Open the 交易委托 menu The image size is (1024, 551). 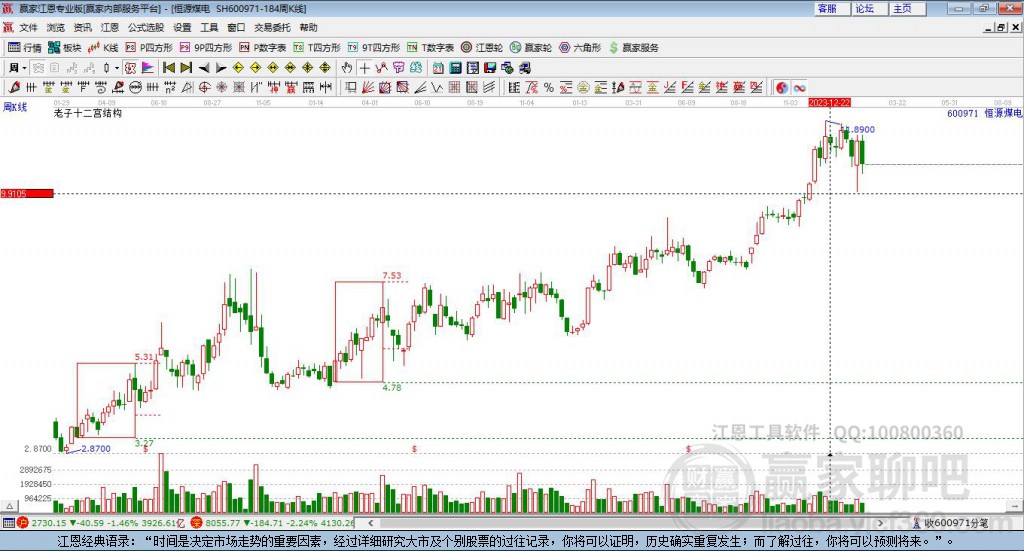coord(272,27)
